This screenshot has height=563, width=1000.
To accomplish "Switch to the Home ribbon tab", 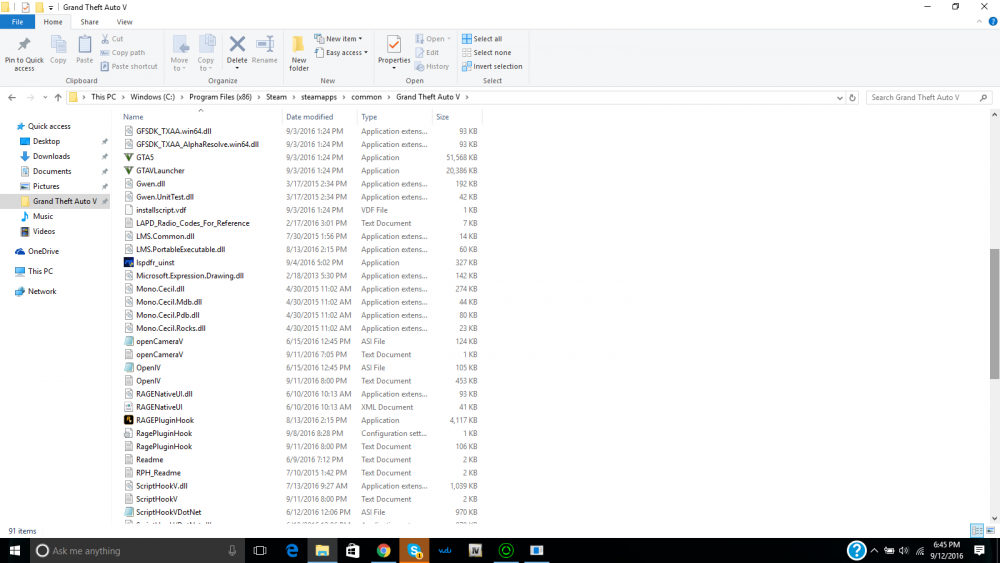I will click(53, 22).
